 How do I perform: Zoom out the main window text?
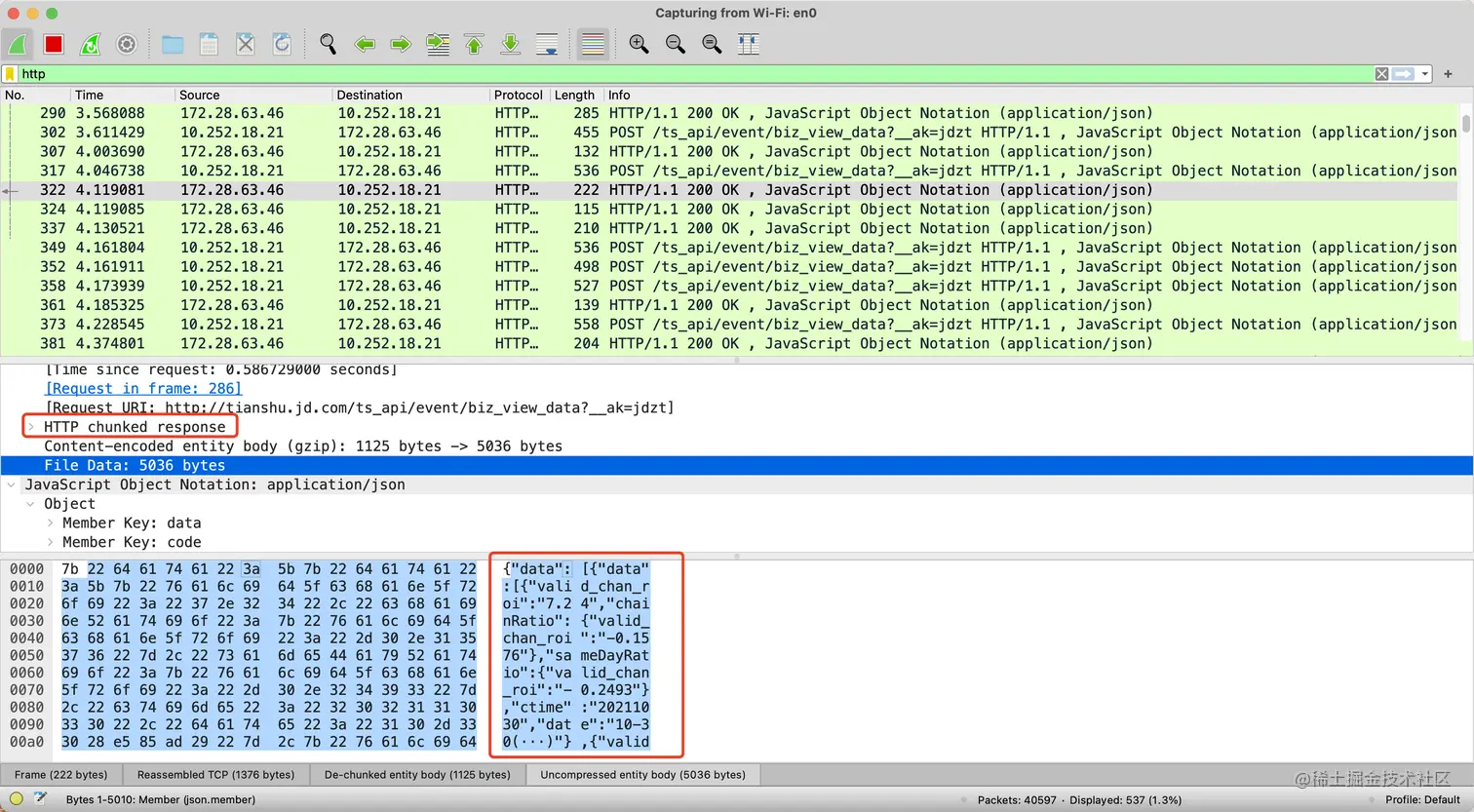[x=676, y=44]
